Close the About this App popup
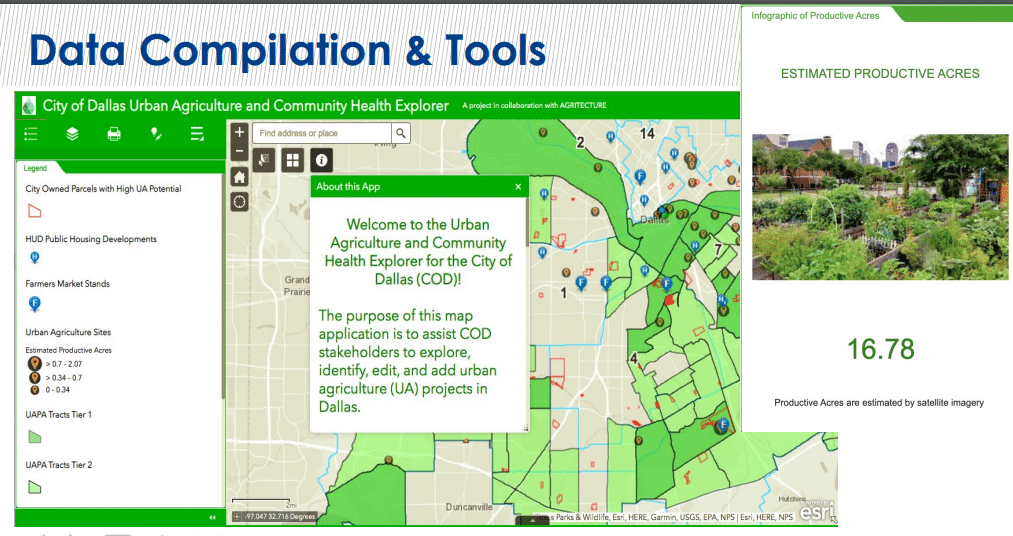The image size is (1013, 536). point(518,186)
